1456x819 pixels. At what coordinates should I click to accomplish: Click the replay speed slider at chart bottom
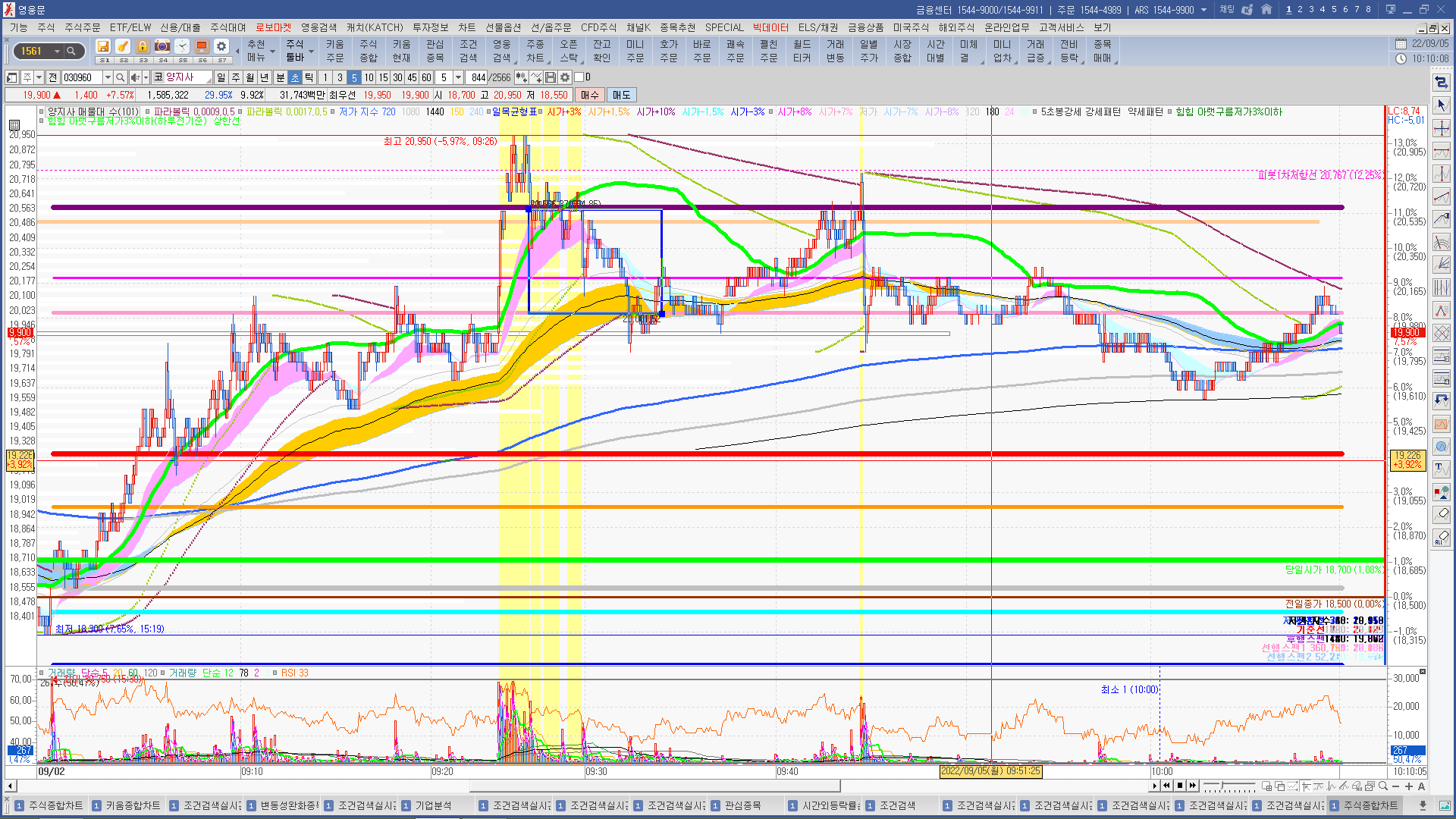click(1229, 786)
